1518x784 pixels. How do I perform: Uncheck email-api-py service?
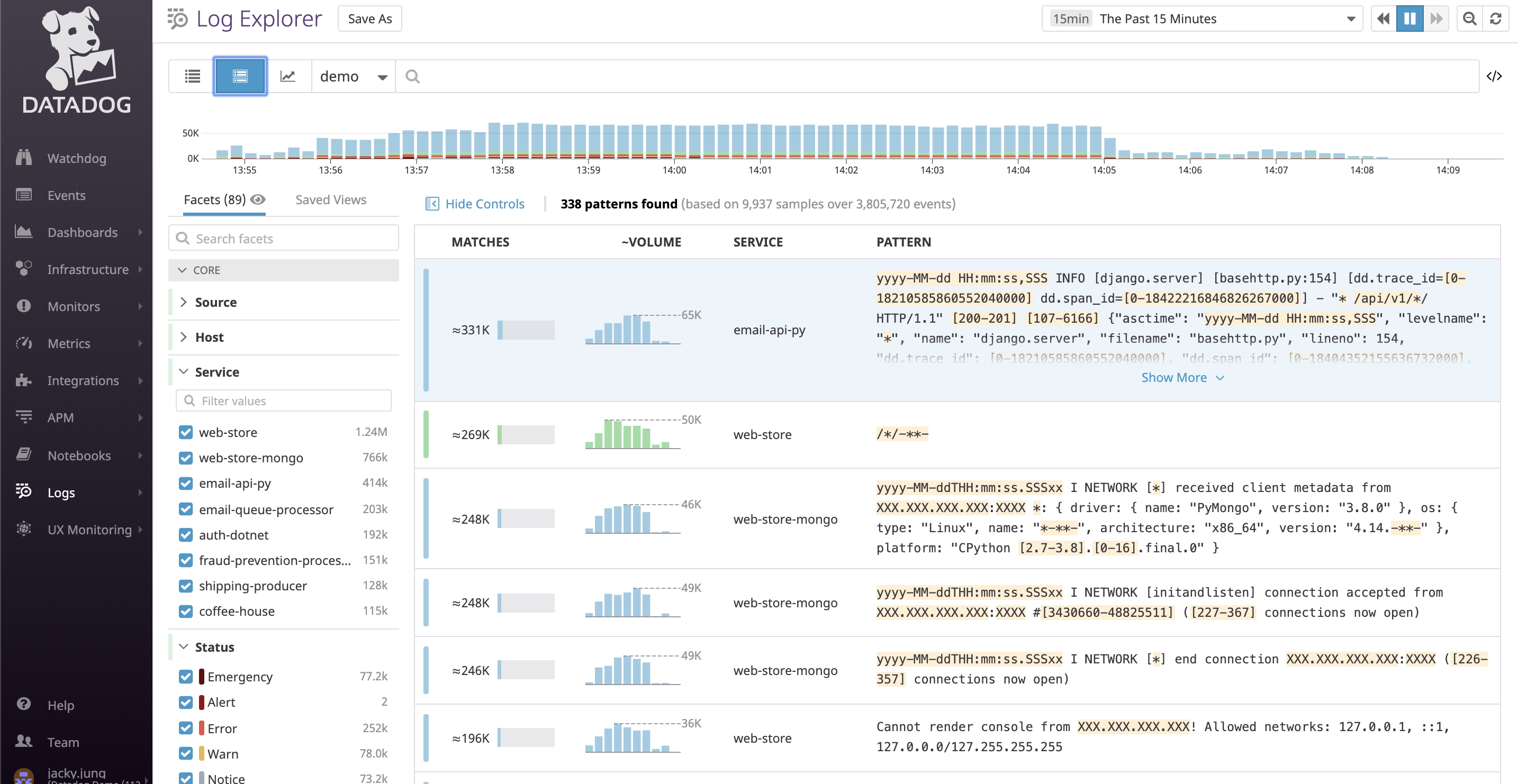(x=186, y=483)
